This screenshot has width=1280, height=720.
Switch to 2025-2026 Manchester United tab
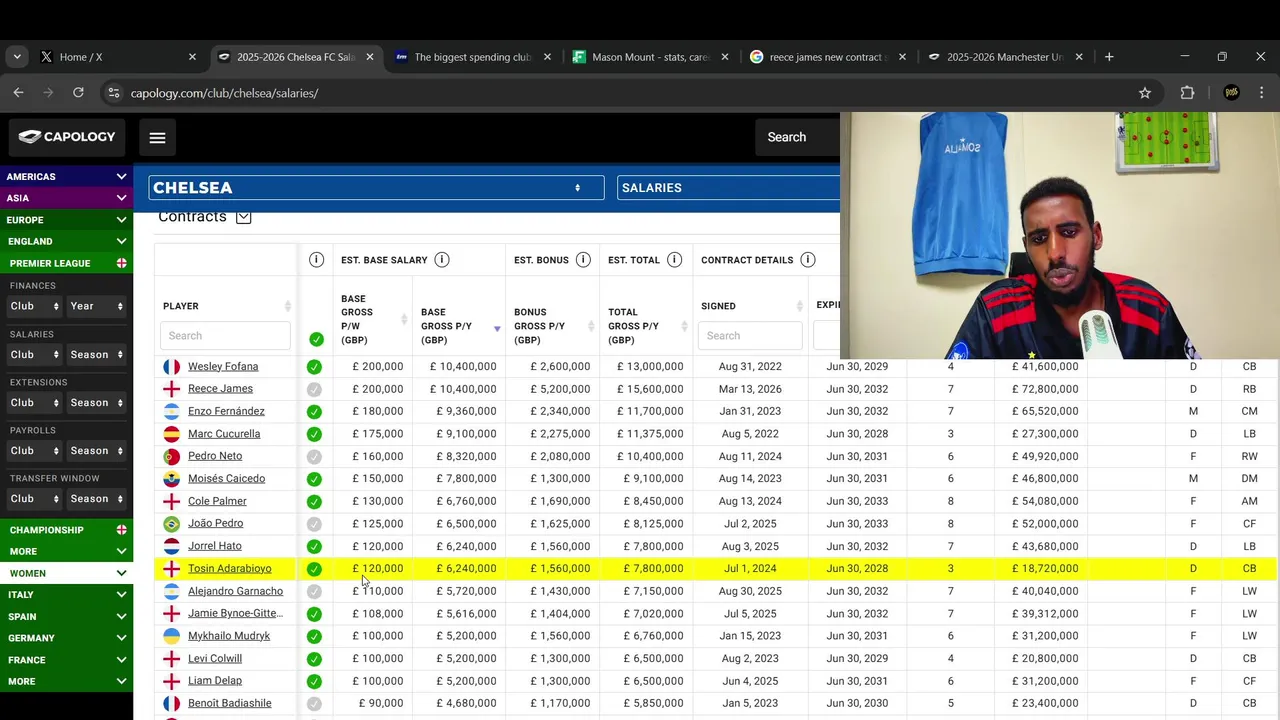1004,57
